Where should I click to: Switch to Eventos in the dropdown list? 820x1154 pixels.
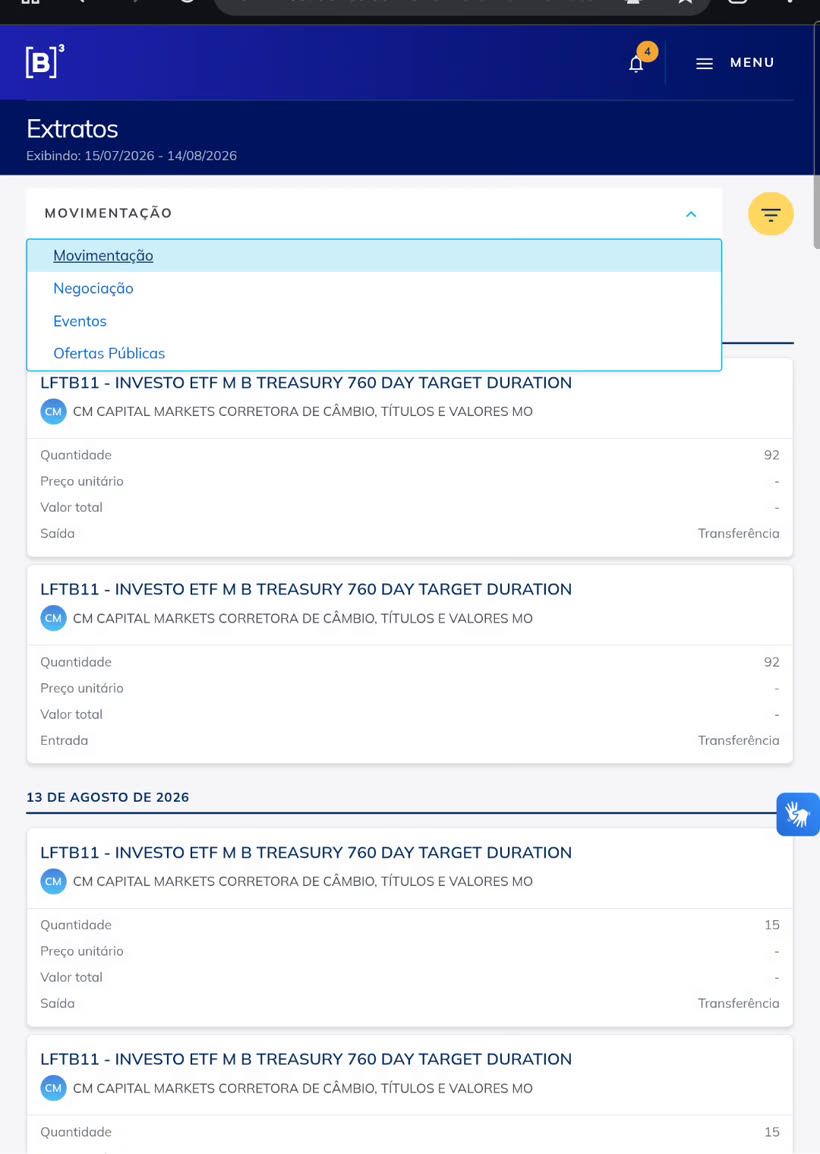[374, 321]
